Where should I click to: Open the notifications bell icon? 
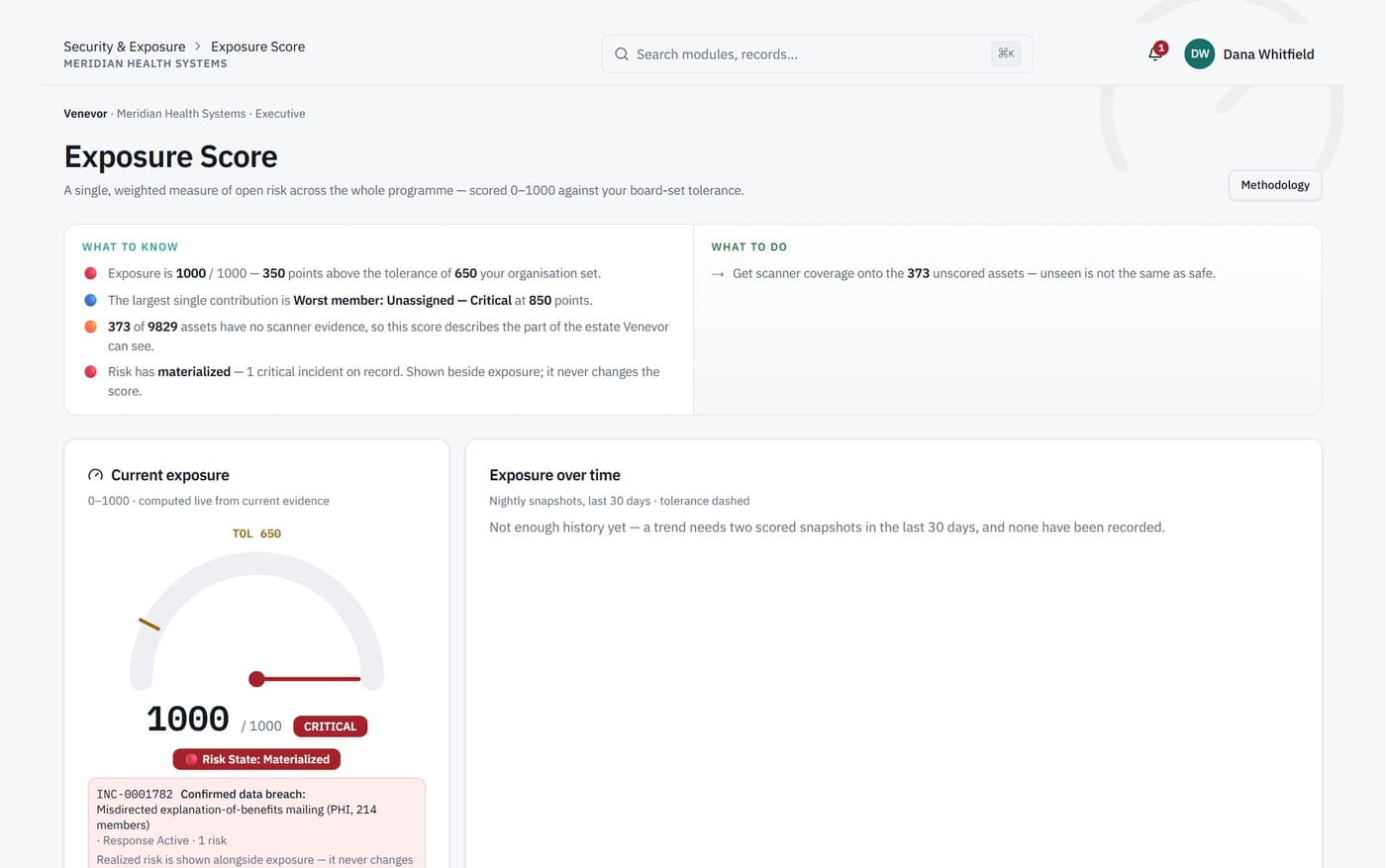1155,53
